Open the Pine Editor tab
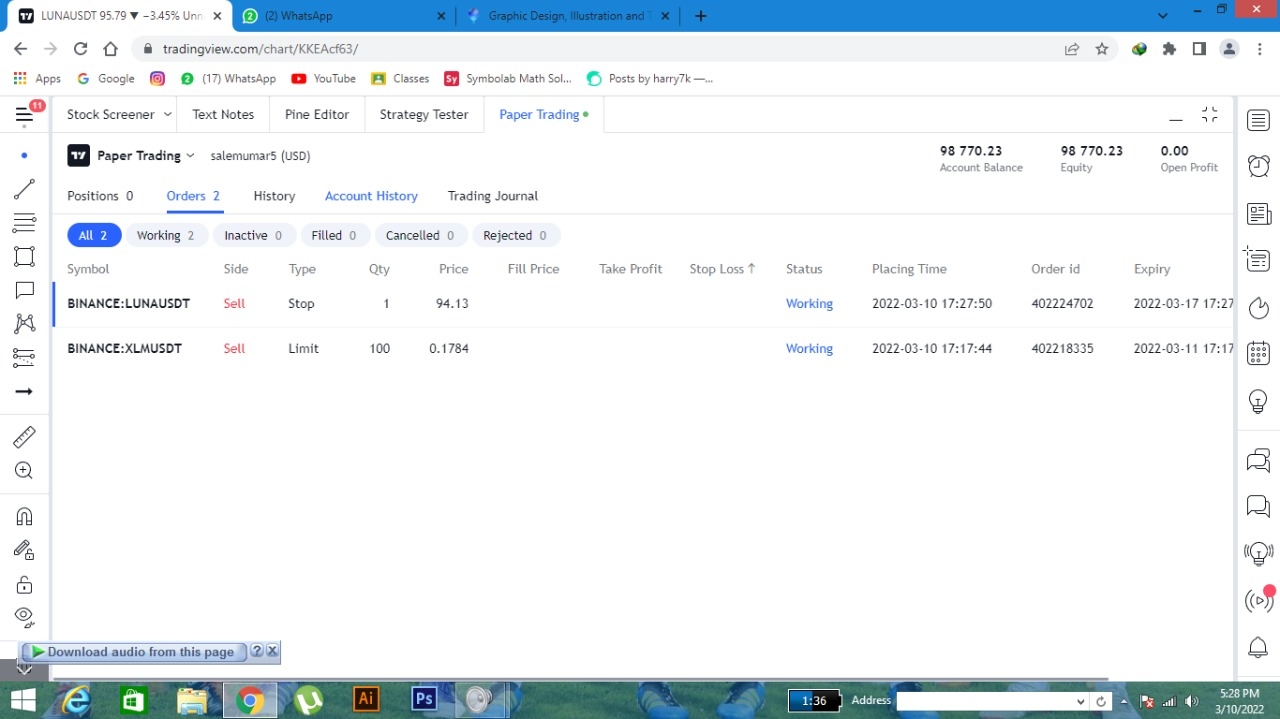Screen dimensions: 1280x719 coord(317,115)
